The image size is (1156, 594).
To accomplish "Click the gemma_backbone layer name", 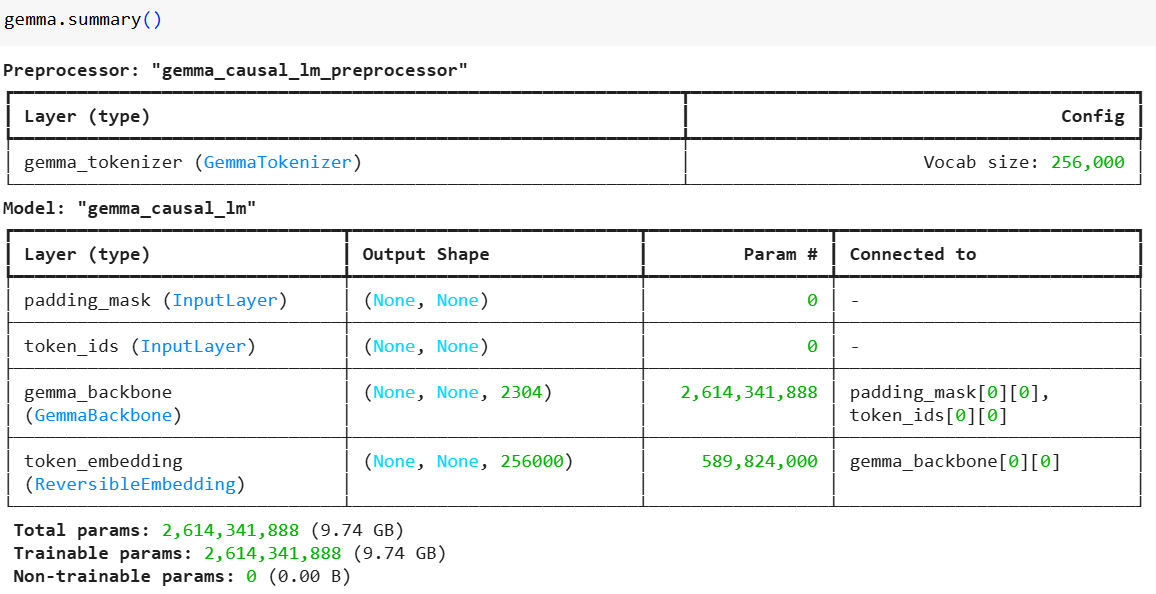I will [x=98, y=392].
